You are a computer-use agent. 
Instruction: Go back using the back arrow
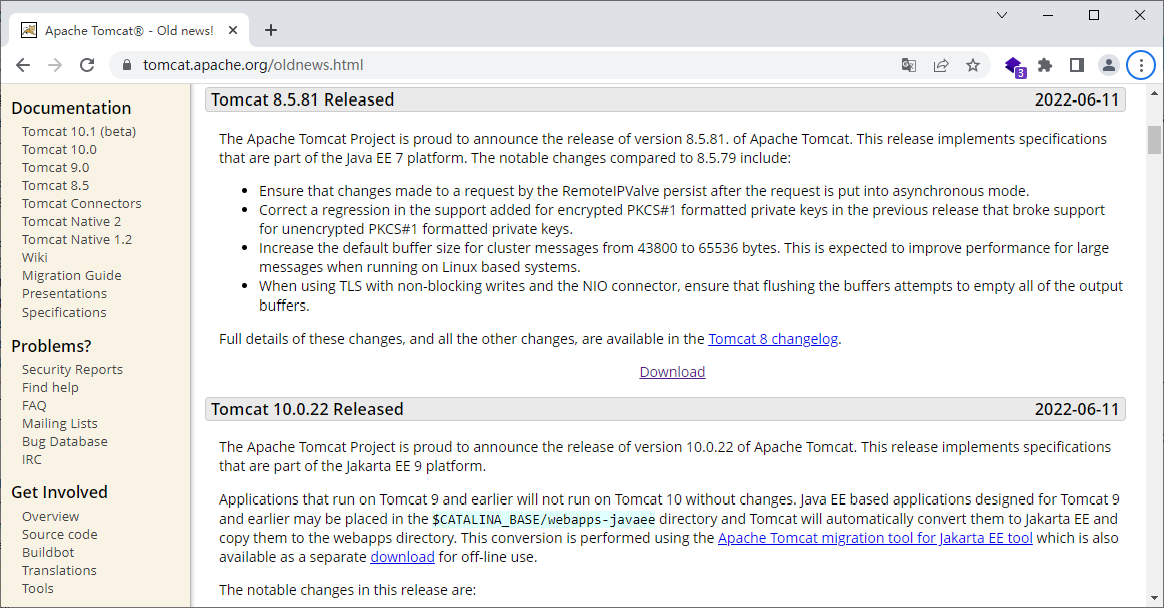click(23, 65)
